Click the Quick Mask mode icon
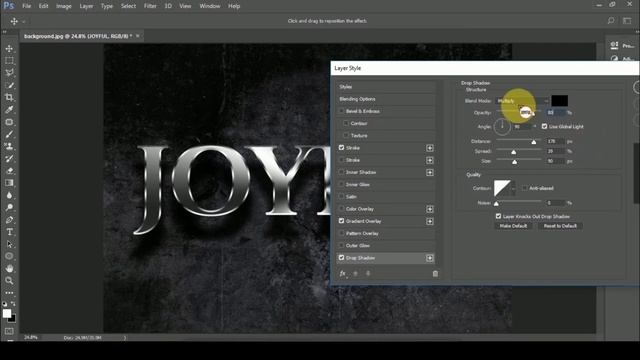Viewport: 640px width, 360px height. coord(9,331)
